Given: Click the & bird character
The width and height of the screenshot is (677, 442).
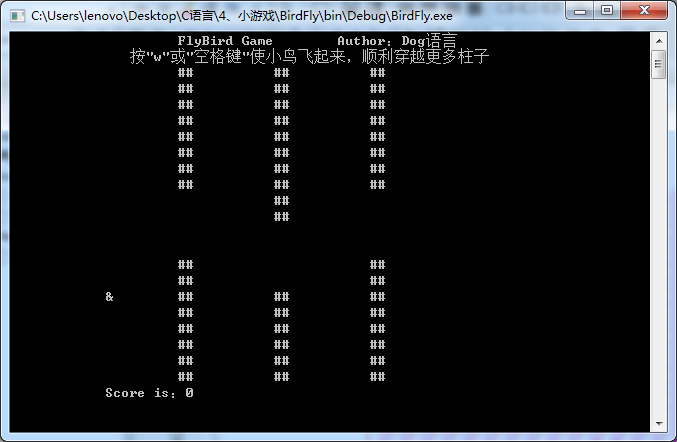Looking at the screenshot, I should point(109,297).
